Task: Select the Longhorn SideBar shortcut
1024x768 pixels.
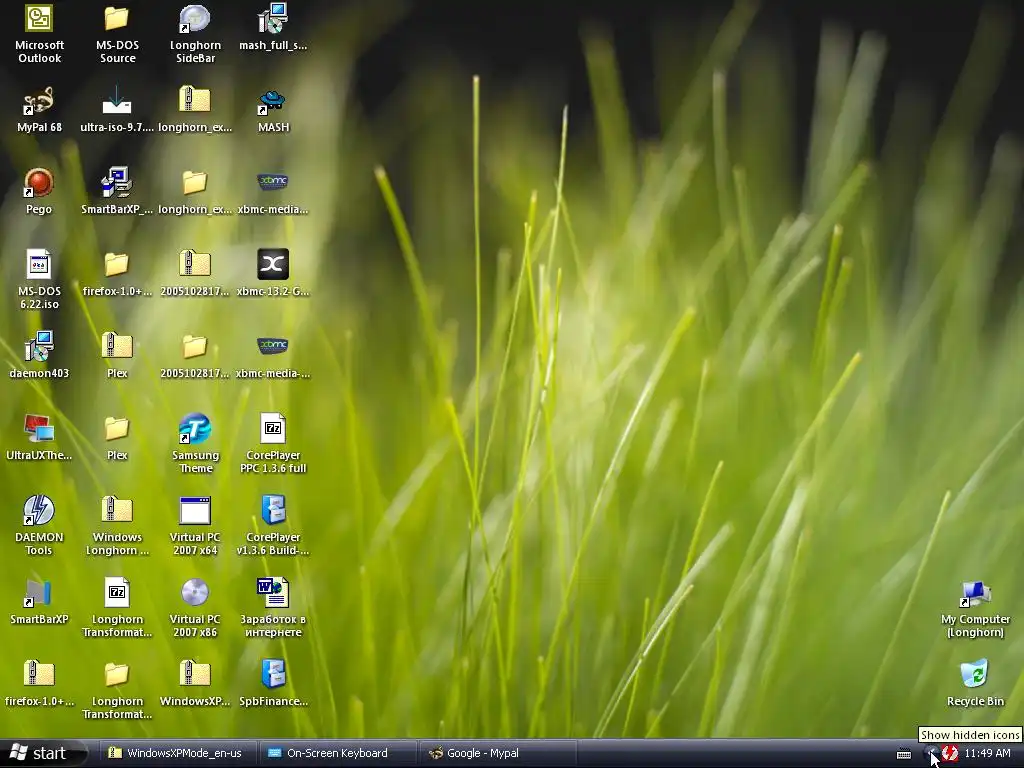Action: point(195,34)
